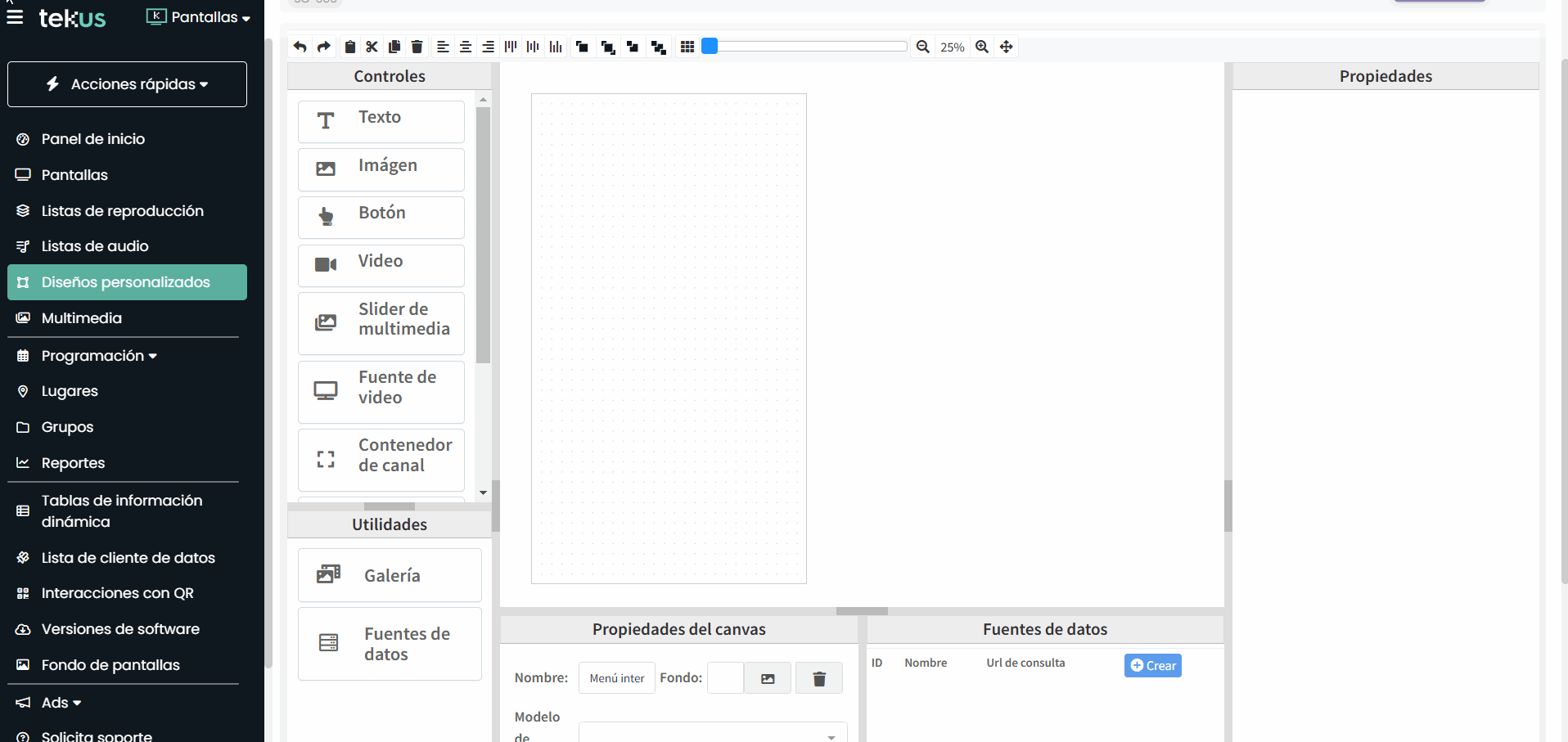Open the Acciones rápidas dropdown
Image resolution: width=1568 pixels, height=742 pixels.
tap(127, 84)
